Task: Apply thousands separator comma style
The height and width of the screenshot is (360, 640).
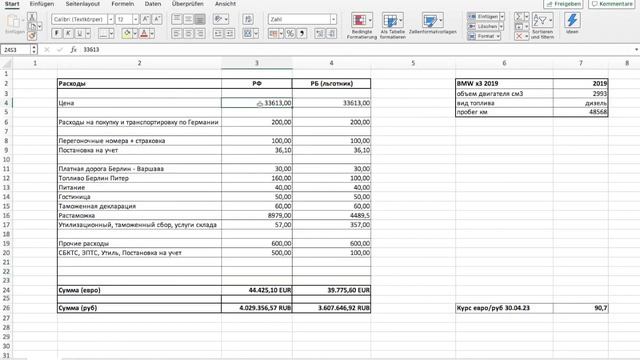Action: point(302,33)
